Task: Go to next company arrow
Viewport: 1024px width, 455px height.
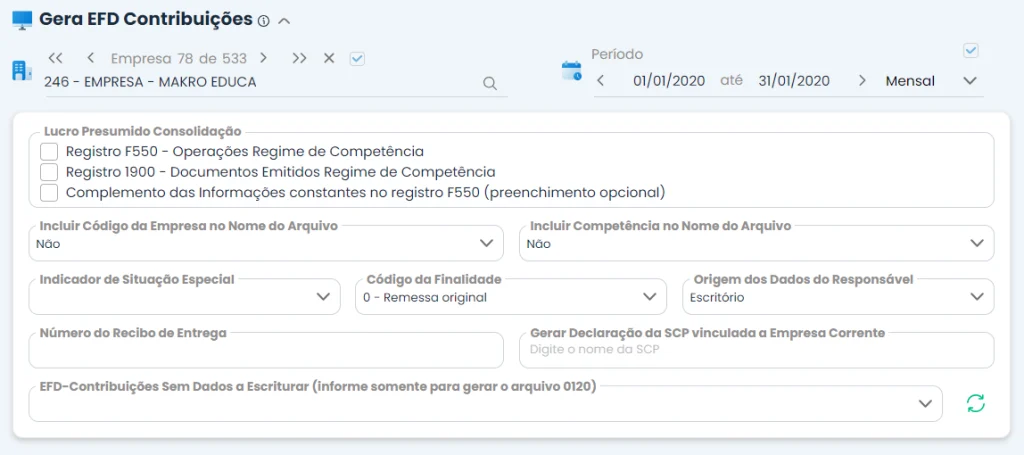Action: [263, 58]
